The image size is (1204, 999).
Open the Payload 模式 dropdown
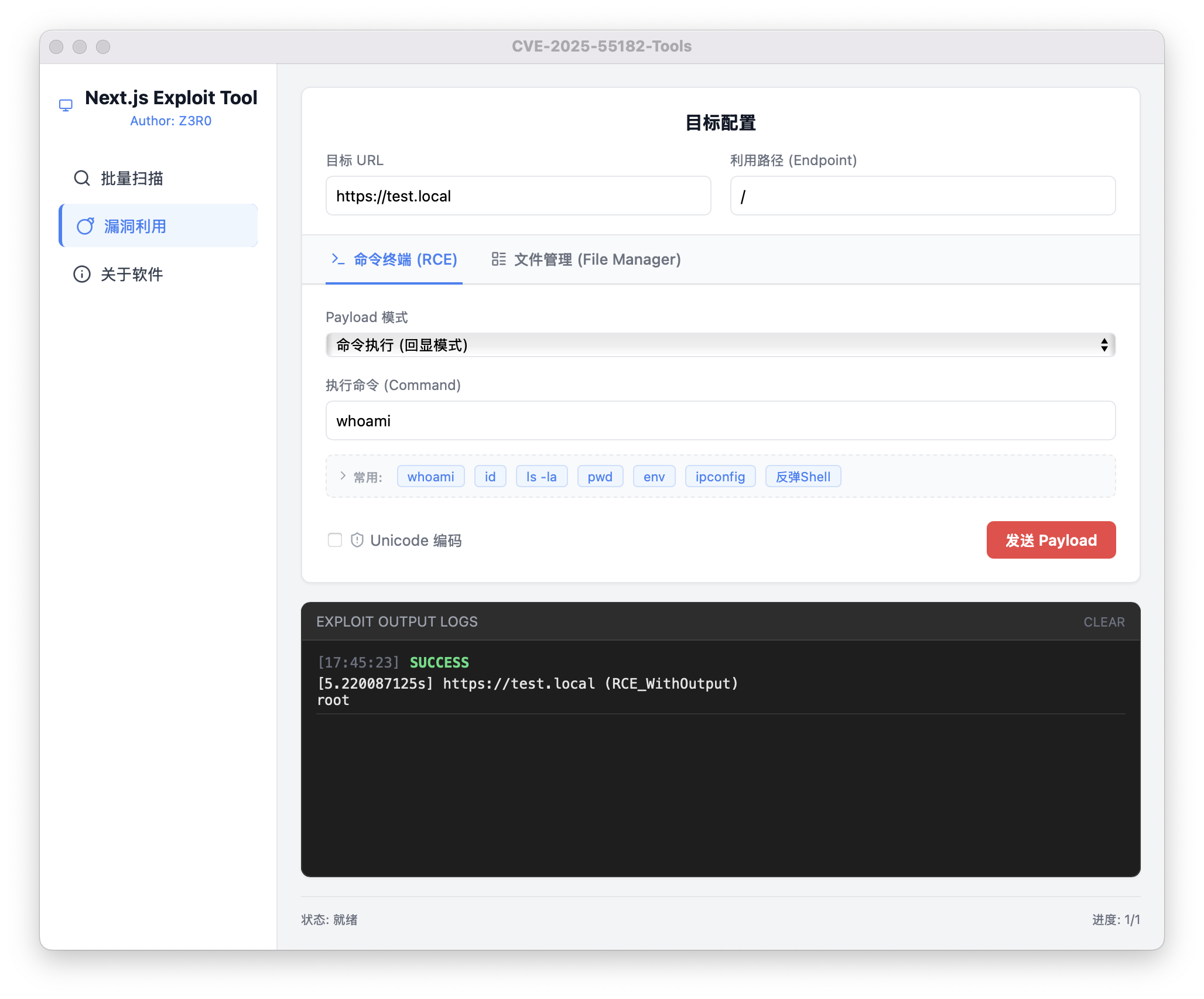(x=720, y=345)
